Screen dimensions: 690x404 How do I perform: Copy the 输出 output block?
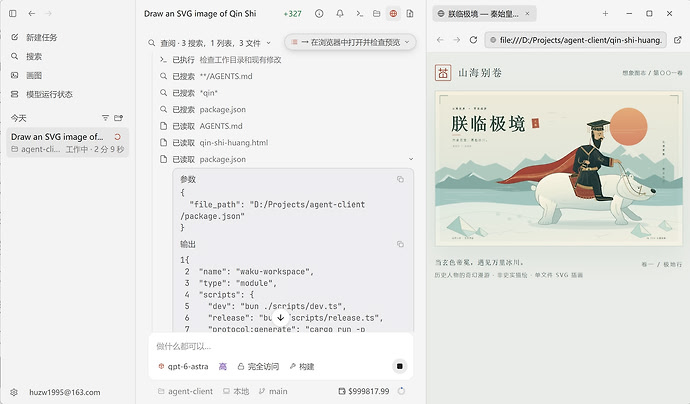coord(400,244)
